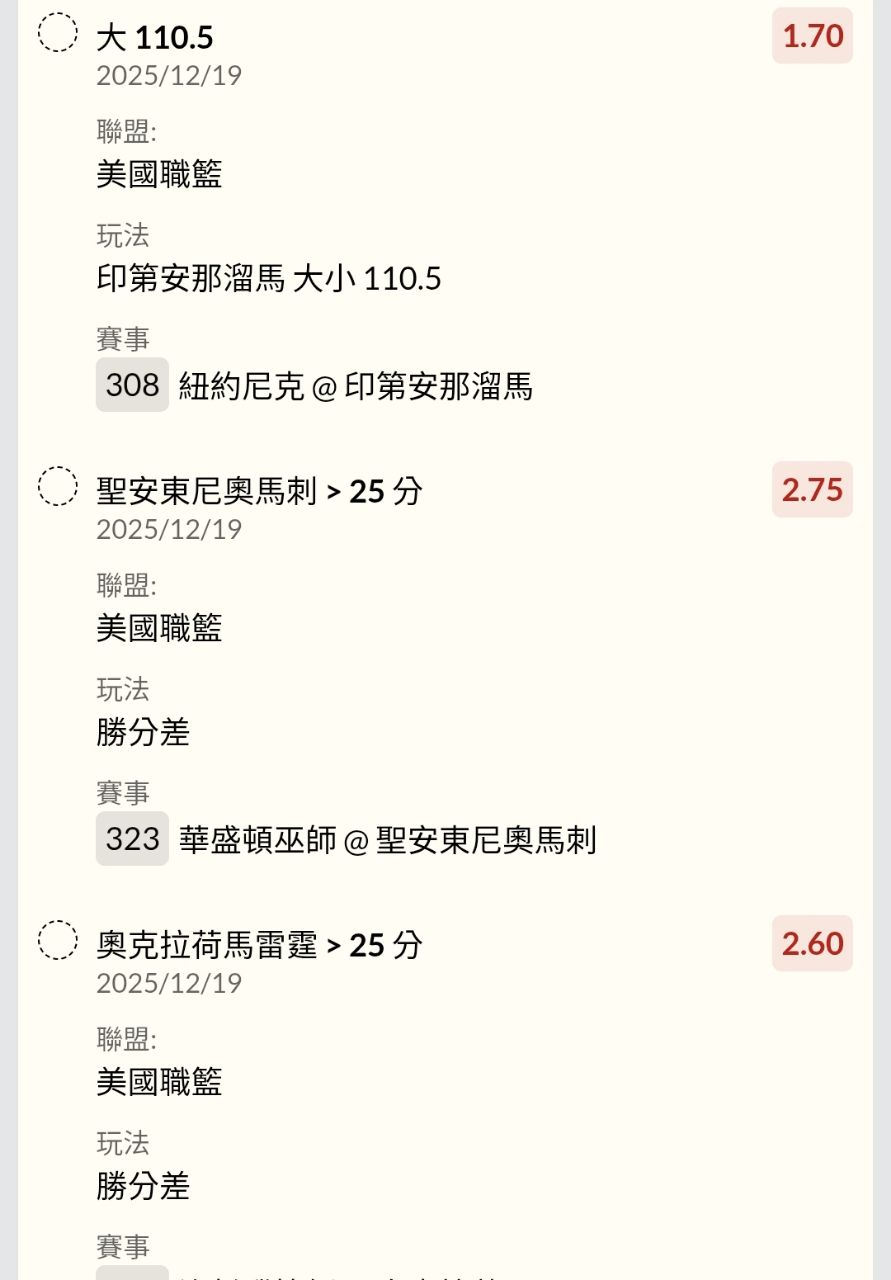Click the 2.60 odds badge

click(x=812, y=944)
